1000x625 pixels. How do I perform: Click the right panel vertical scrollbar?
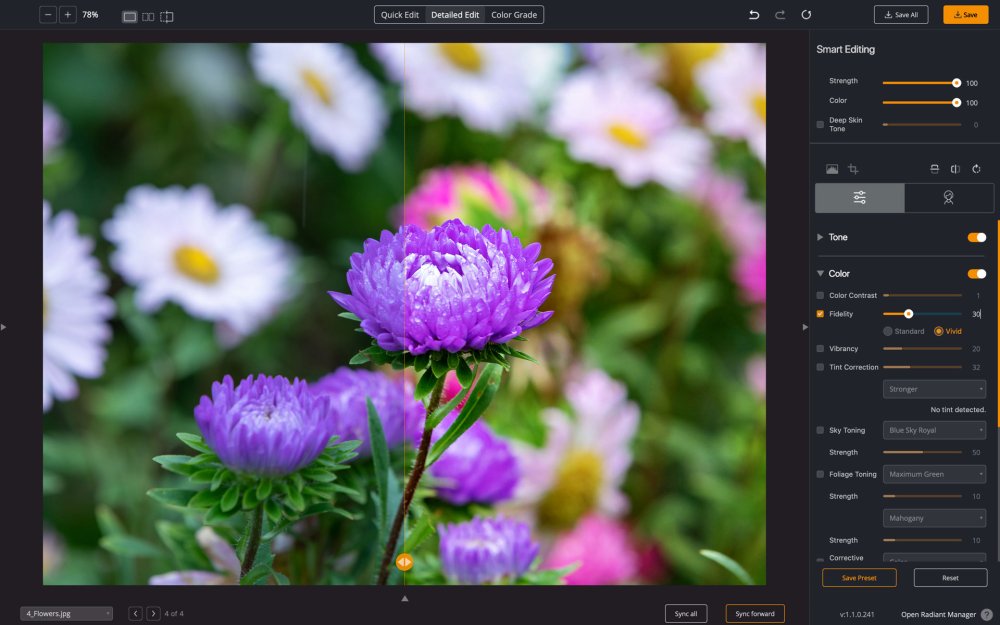(x=998, y=324)
